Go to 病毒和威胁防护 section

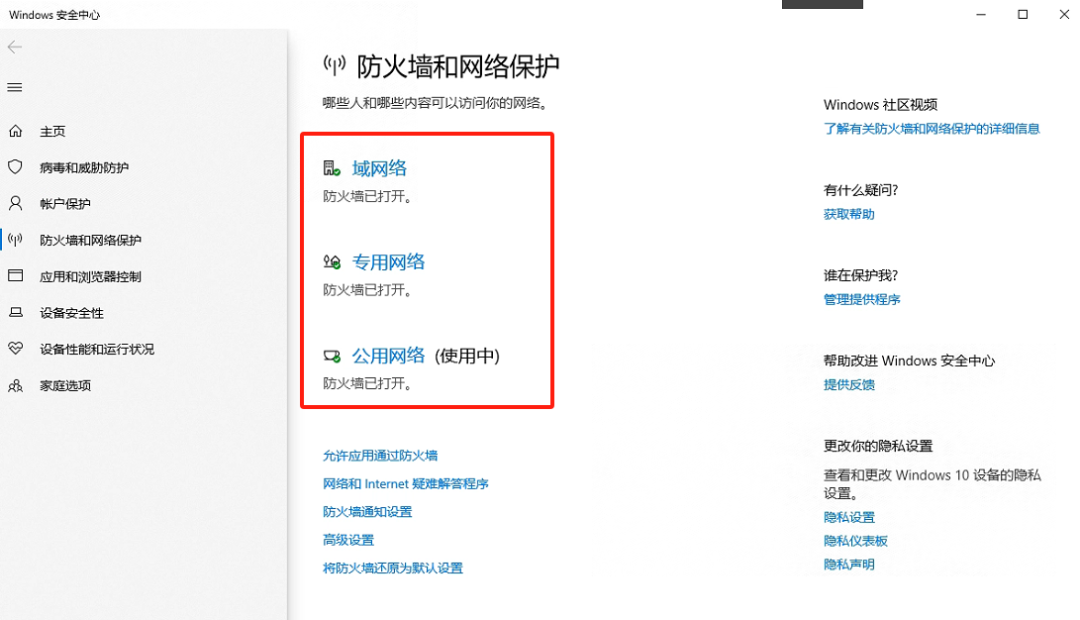click(x=84, y=167)
